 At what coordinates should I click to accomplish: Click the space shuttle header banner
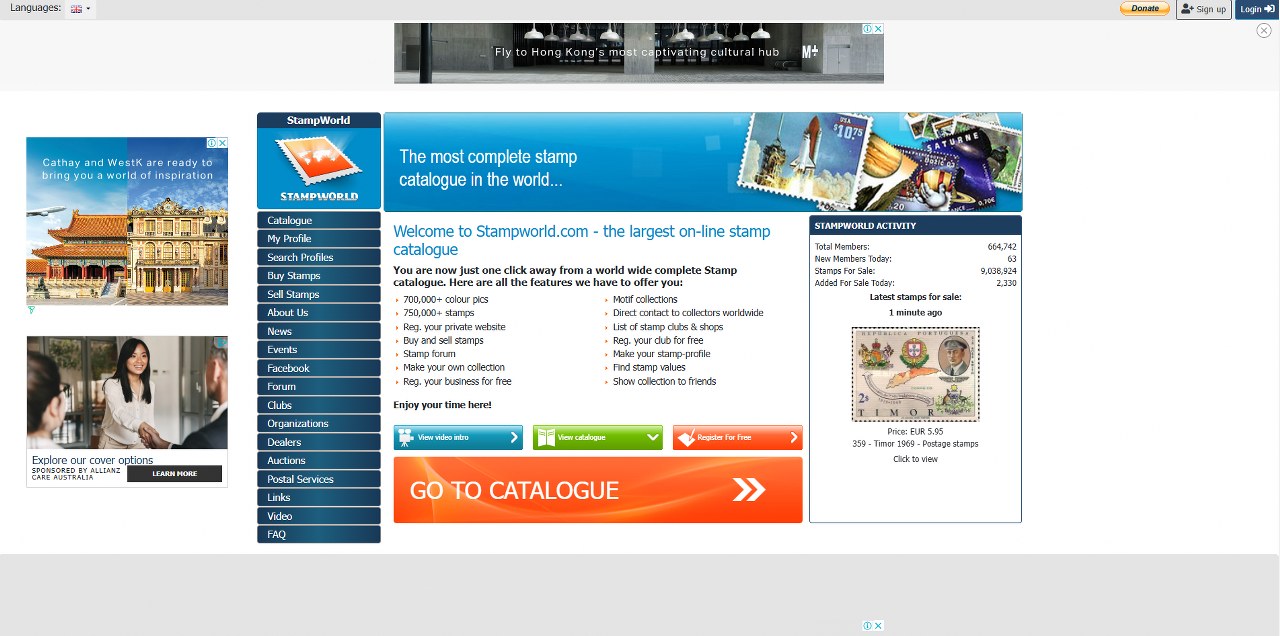(703, 161)
